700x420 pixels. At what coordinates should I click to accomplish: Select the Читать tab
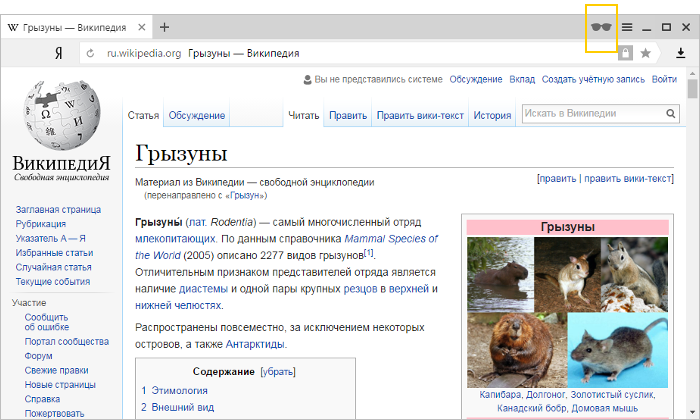point(304,116)
